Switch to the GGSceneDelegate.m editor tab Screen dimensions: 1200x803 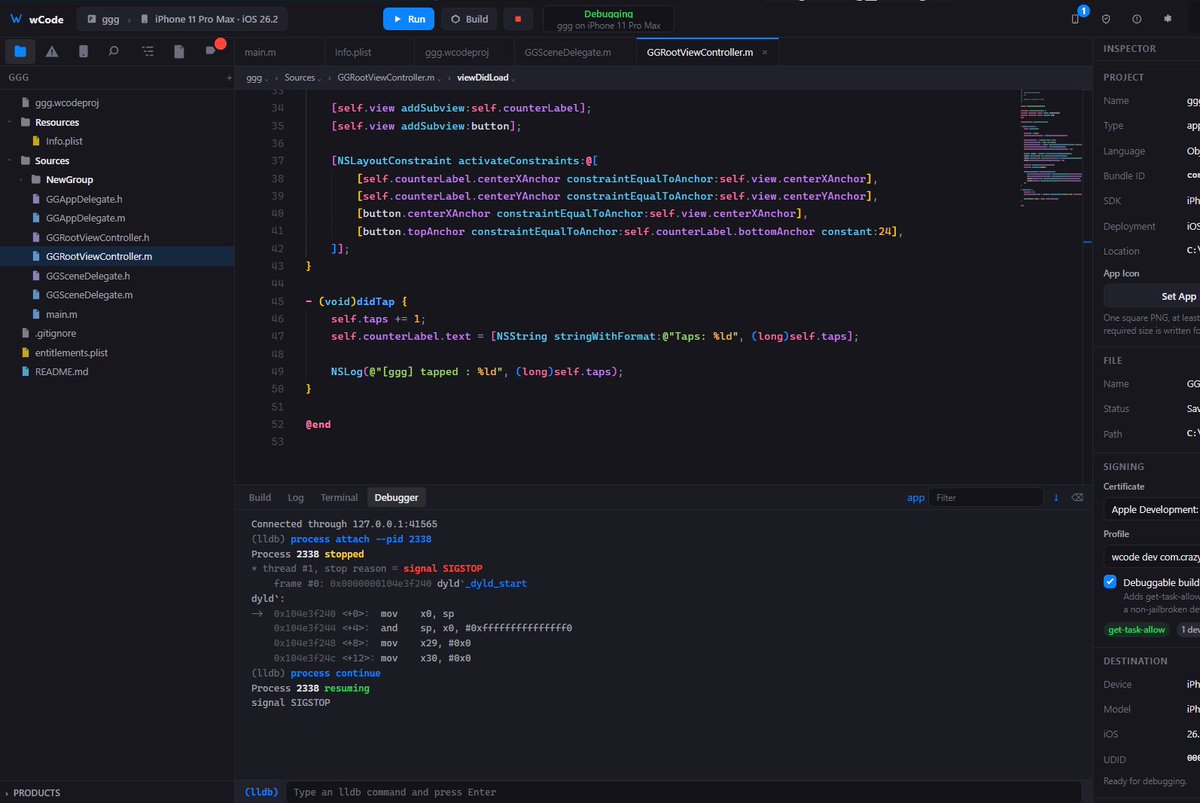pos(576,52)
